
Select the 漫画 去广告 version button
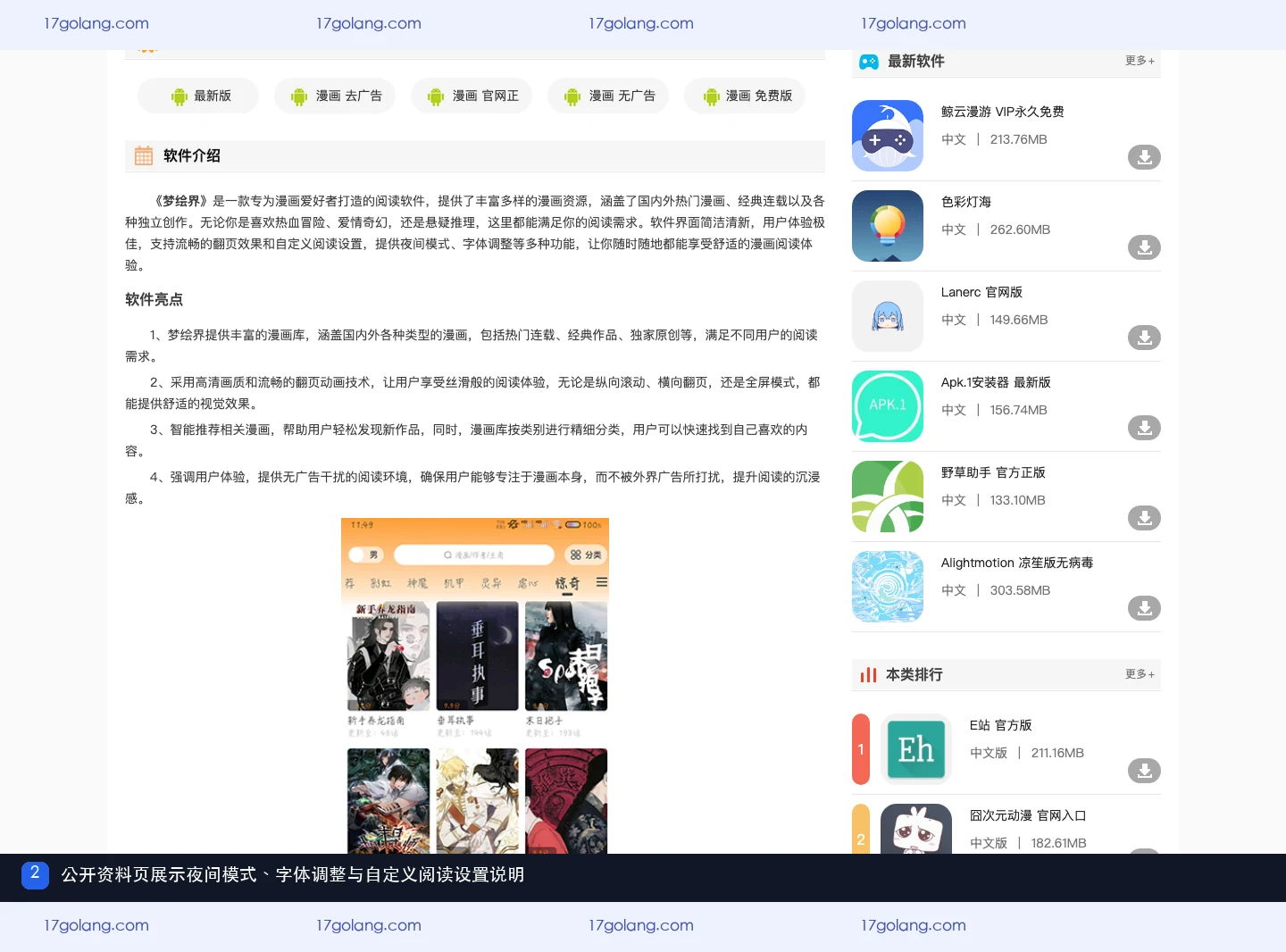[x=335, y=96]
